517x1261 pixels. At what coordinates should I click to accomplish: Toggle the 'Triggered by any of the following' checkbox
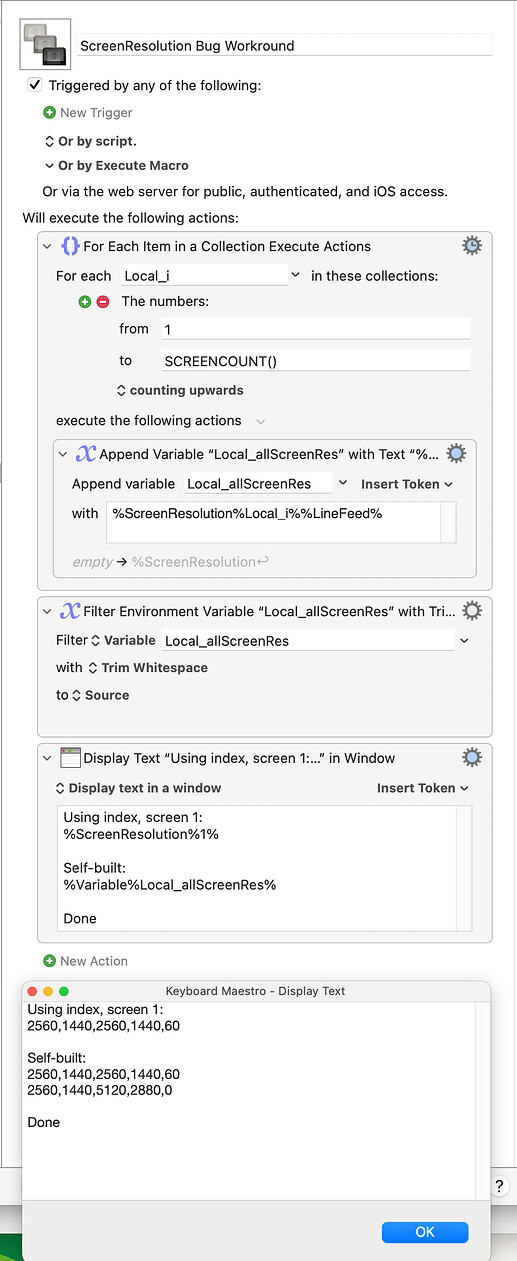(x=35, y=85)
